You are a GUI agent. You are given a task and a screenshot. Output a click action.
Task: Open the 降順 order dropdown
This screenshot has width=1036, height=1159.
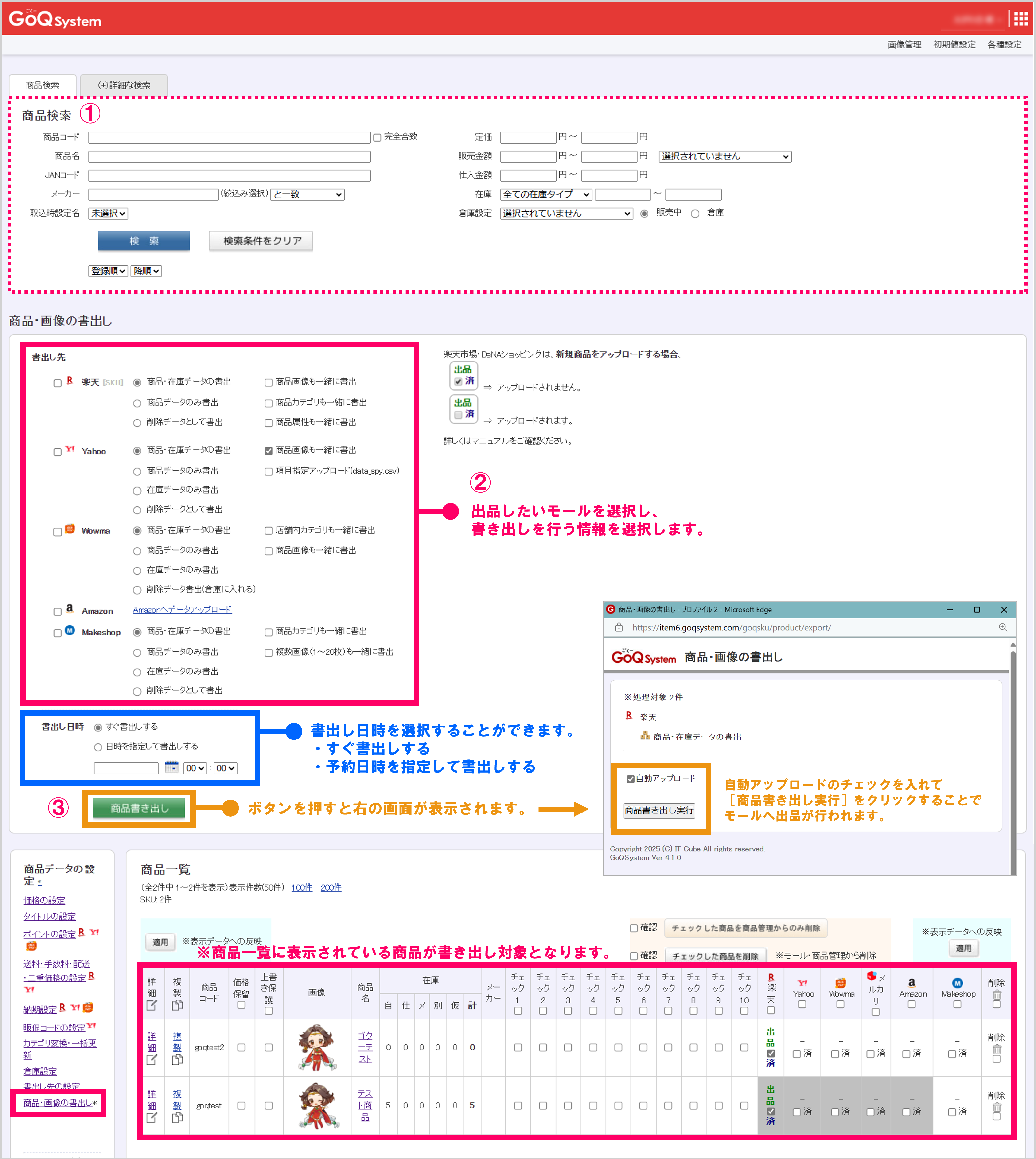(x=146, y=271)
